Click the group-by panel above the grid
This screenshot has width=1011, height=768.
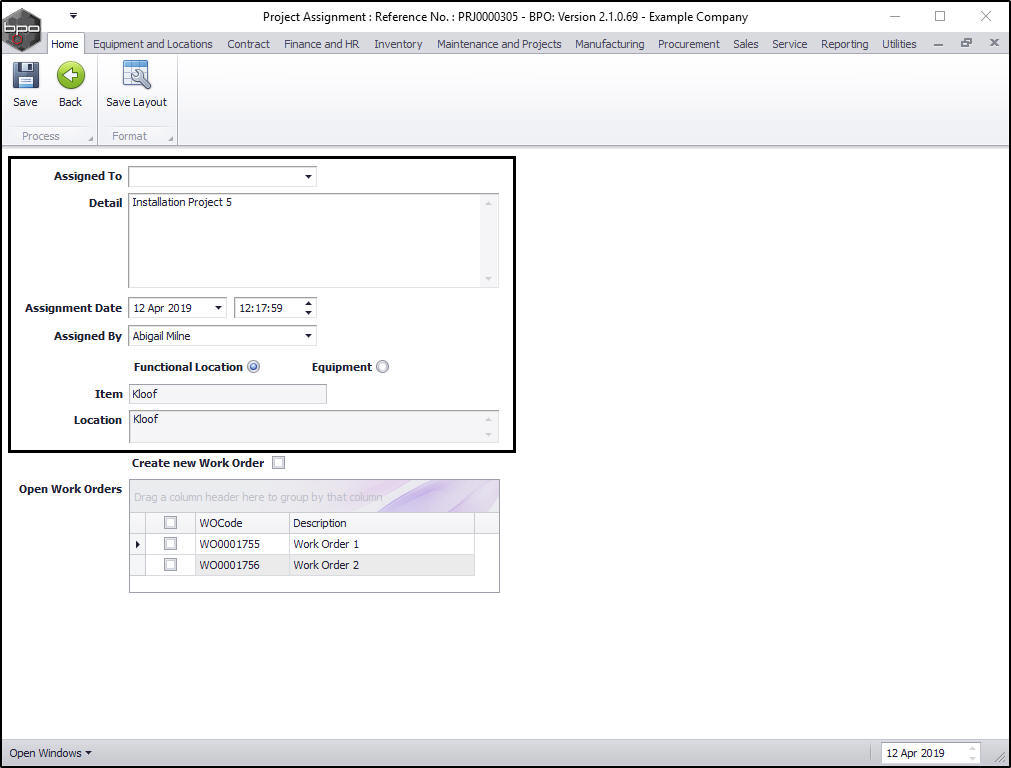314,497
